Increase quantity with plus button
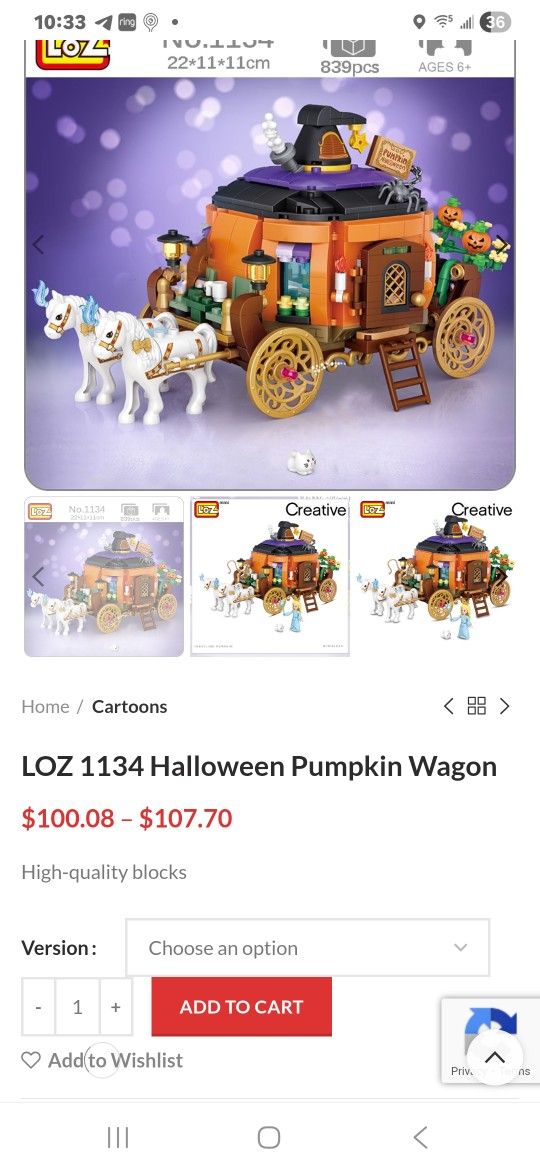The height and width of the screenshot is (1170, 540). point(116,1007)
